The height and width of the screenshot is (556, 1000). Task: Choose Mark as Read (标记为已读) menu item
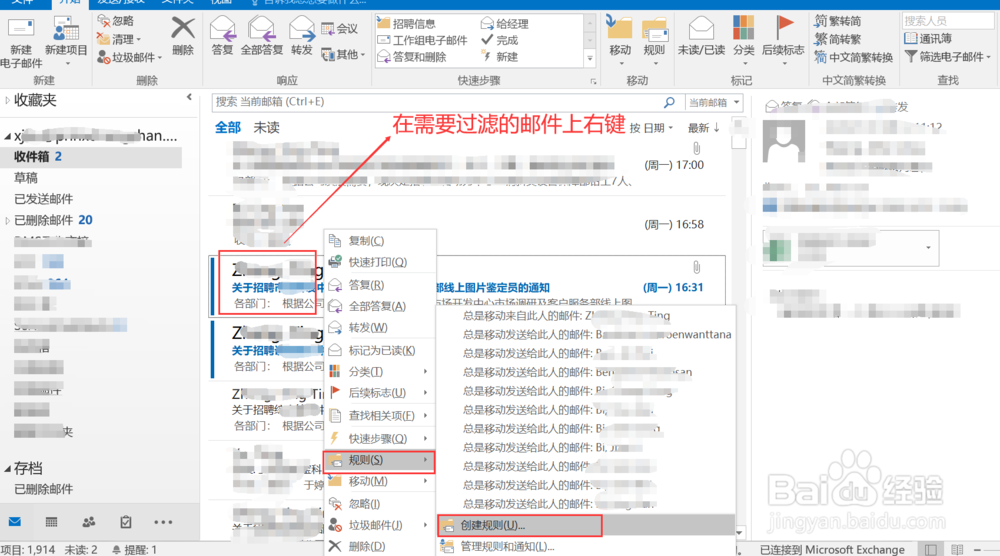(380, 351)
